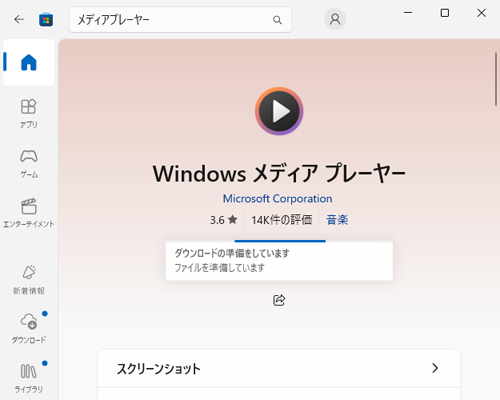The height and width of the screenshot is (400, 500).
Task: Open the ゲーム section in the sidebar
Action: coord(29,163)
